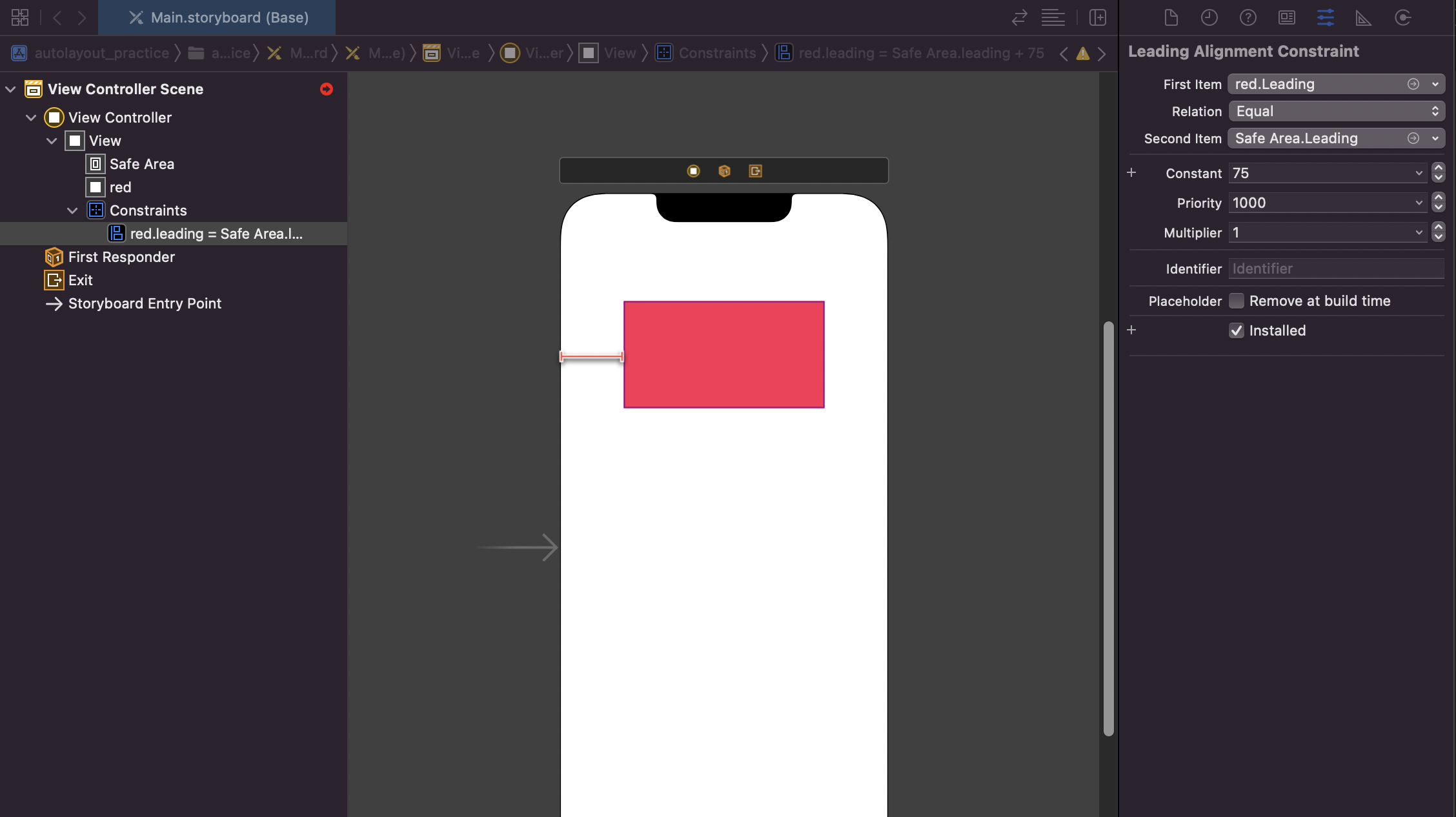This screenshot has height=817, width=1456.
Task: Open the Connections inspector tab
Action: point(1402,17)
